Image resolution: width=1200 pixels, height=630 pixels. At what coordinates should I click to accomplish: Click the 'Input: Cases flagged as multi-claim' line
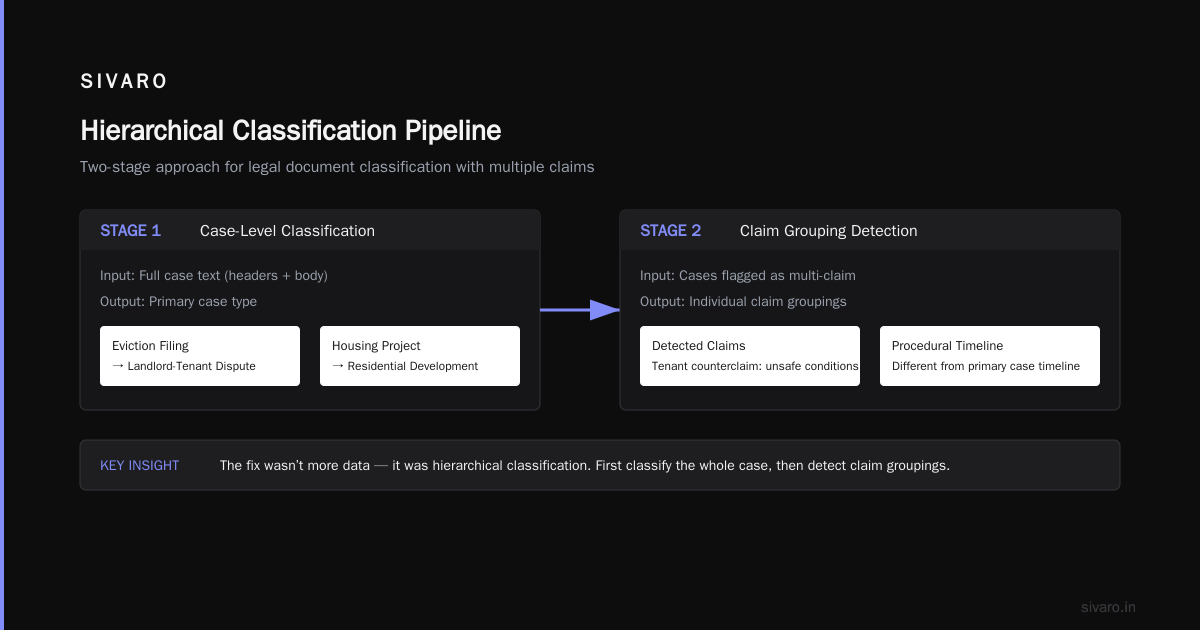[x=748, y=275]
